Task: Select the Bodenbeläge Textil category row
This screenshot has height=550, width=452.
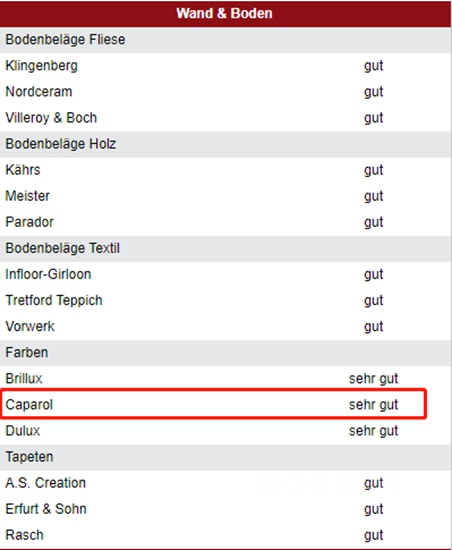Action: pos(225,248)
